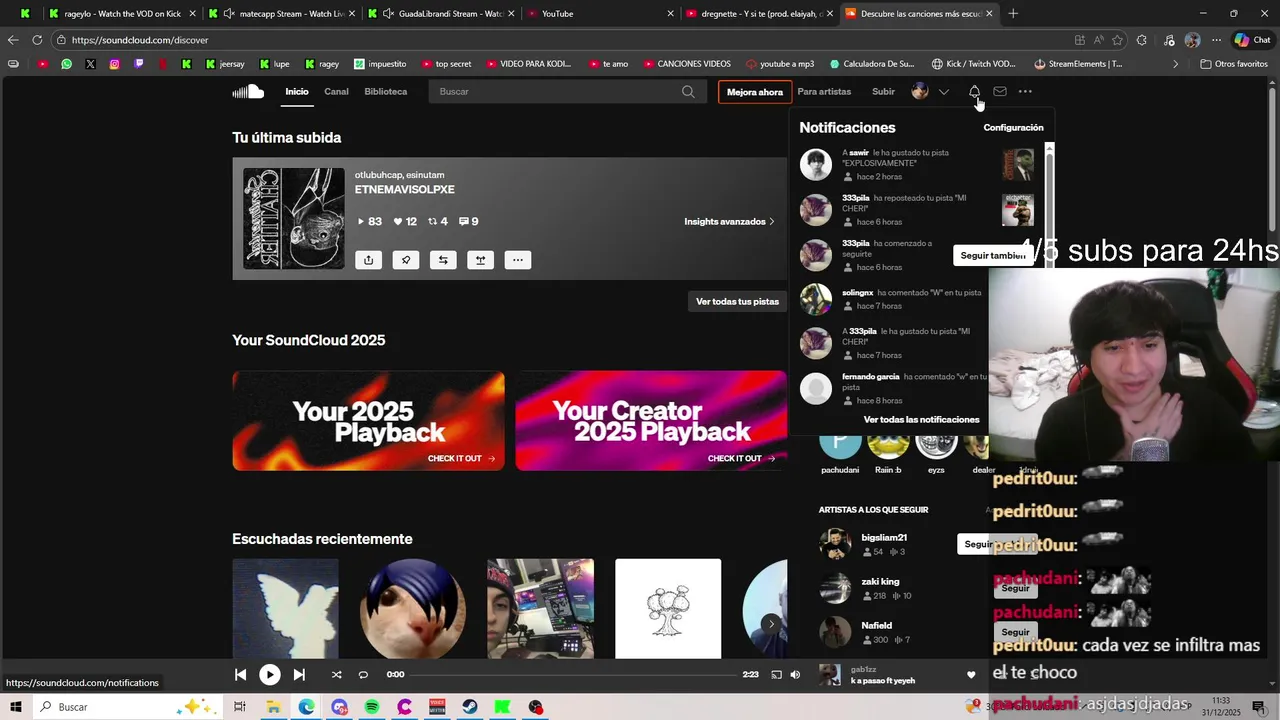Image resolution: width=1280 pixels, height=720 pixels.
Task: Open Steam from the taskbar
Action: click(470, 707)
